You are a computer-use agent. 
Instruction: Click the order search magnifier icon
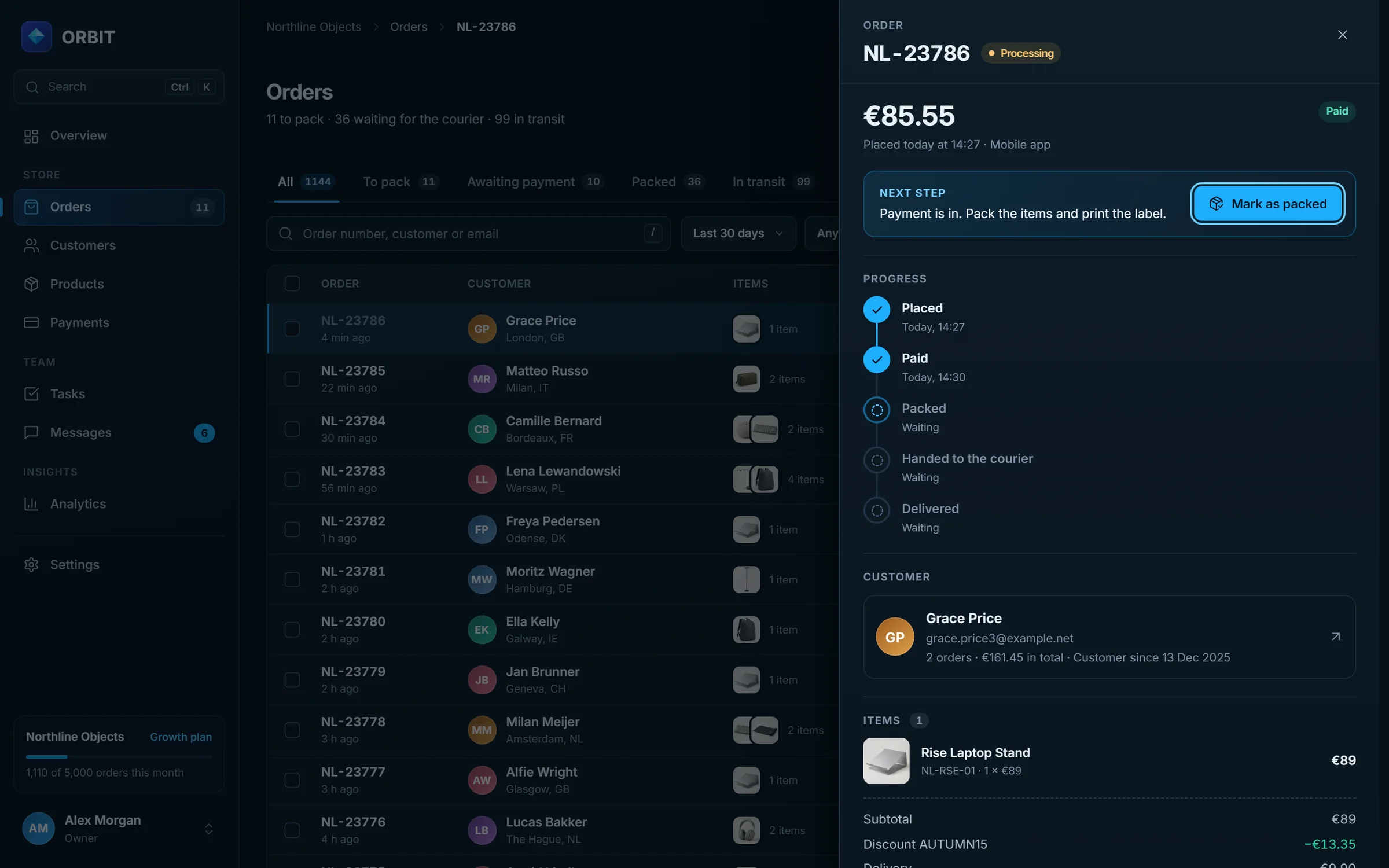pyautogui.click(x=285, y=233)
